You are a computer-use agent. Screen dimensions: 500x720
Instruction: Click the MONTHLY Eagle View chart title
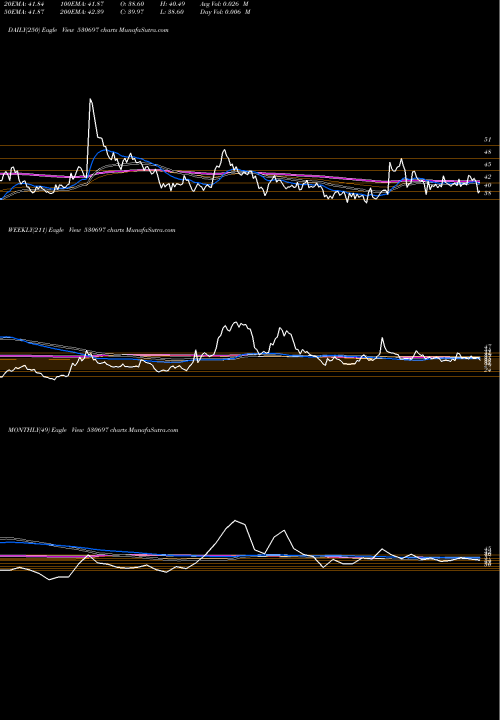[x=93, y=430]
